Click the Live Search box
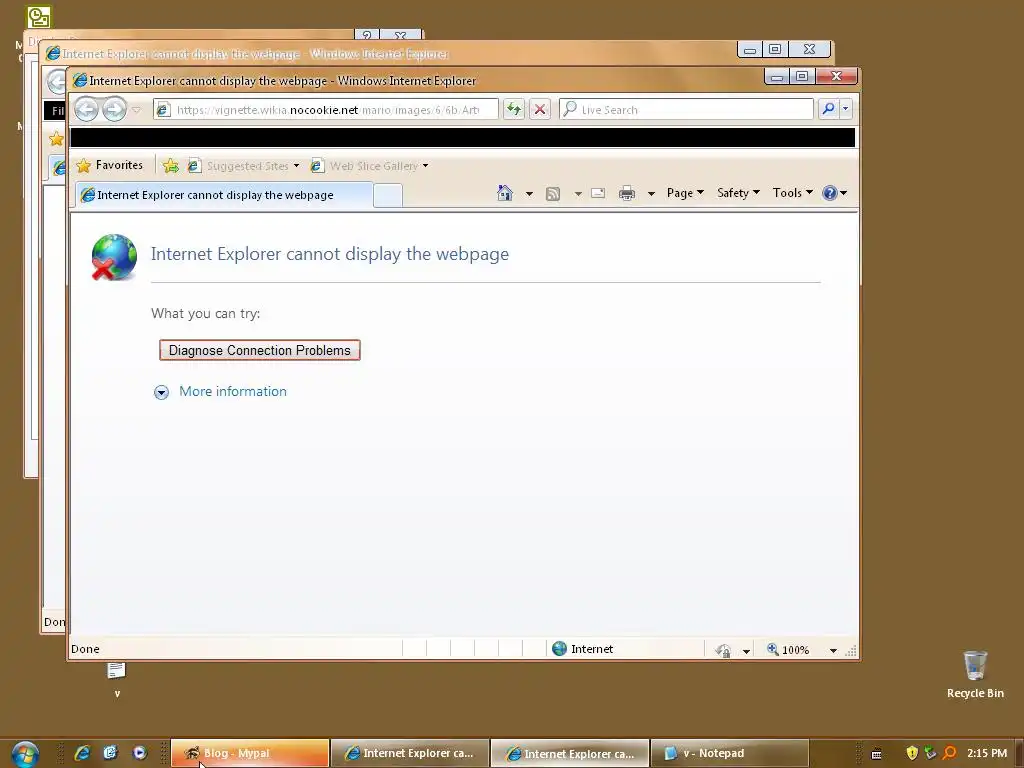Screen dimensions: 1024x768 point(686,109)
